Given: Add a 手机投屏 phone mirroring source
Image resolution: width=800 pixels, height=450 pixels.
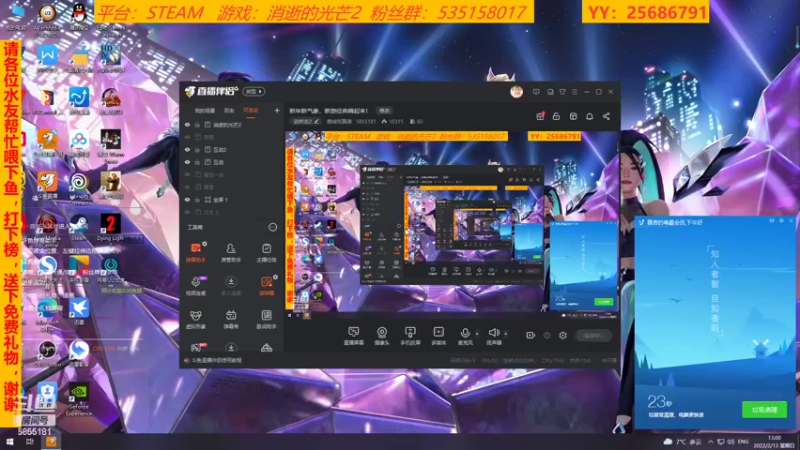Looking at the screenshot, I should click(410, 336).
